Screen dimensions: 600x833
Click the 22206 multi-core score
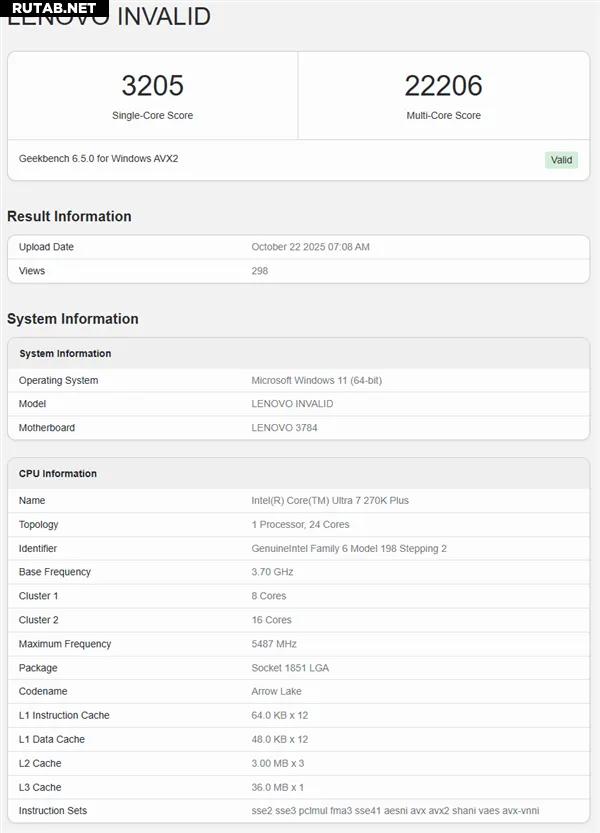pyautogui.click(x=443, y=85)
